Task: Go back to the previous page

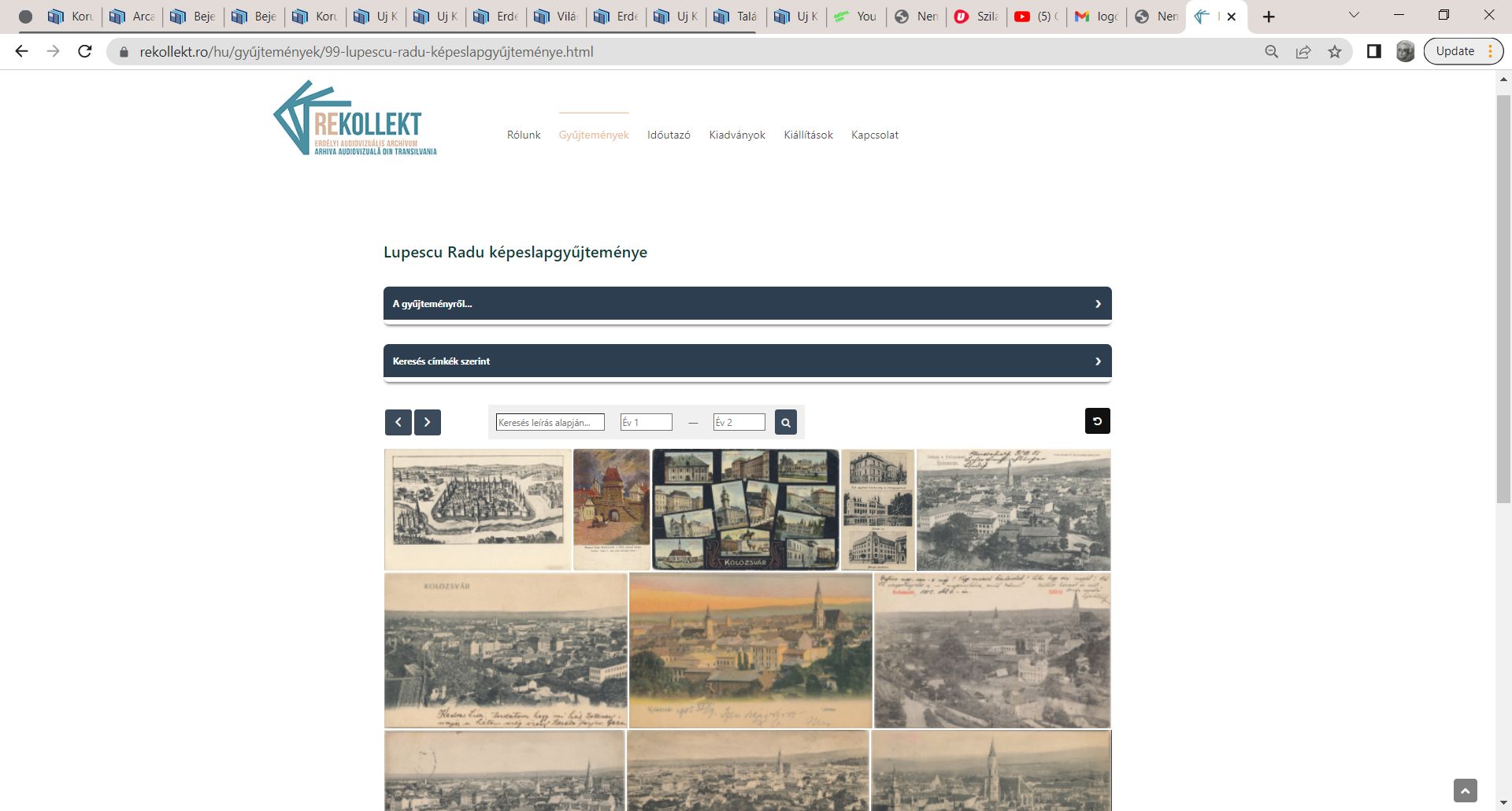Action: (21, 51)
